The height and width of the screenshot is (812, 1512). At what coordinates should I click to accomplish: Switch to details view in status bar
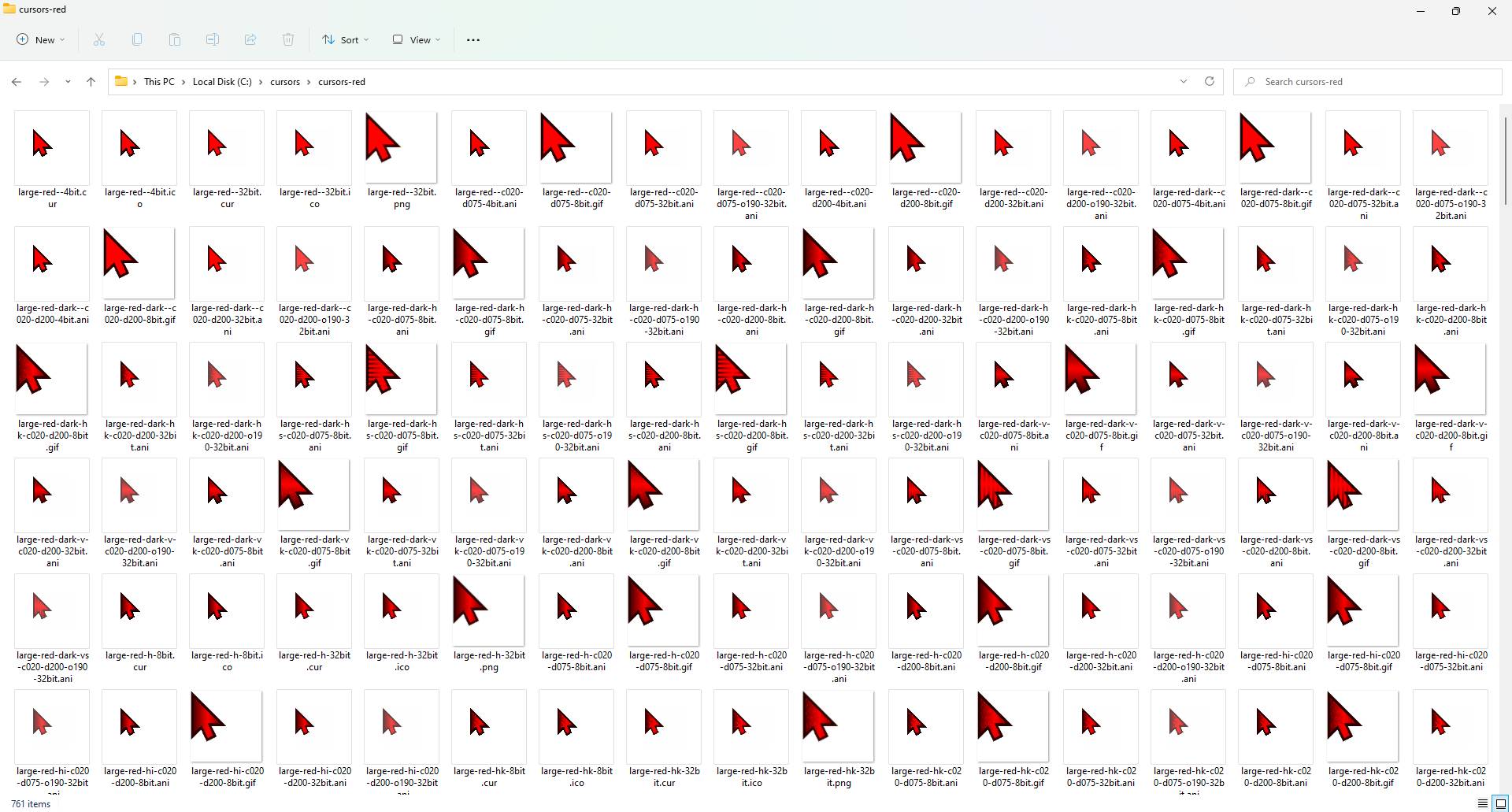(x=1480, y=804)
